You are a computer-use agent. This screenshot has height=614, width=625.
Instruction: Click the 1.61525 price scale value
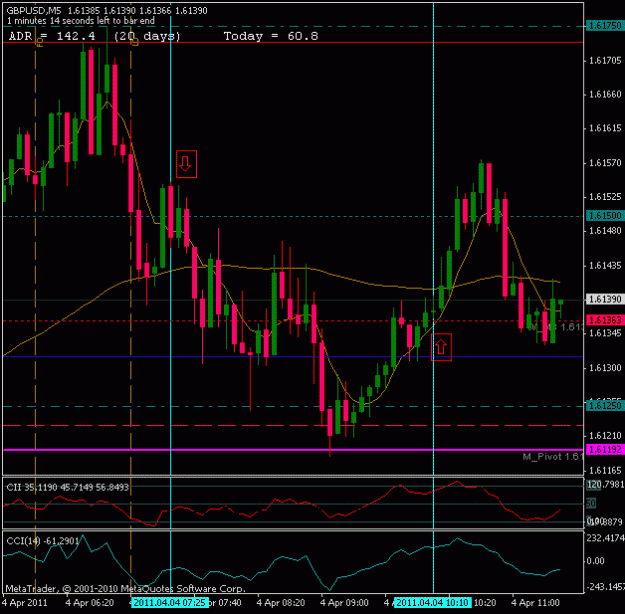(x=605, y=197)
